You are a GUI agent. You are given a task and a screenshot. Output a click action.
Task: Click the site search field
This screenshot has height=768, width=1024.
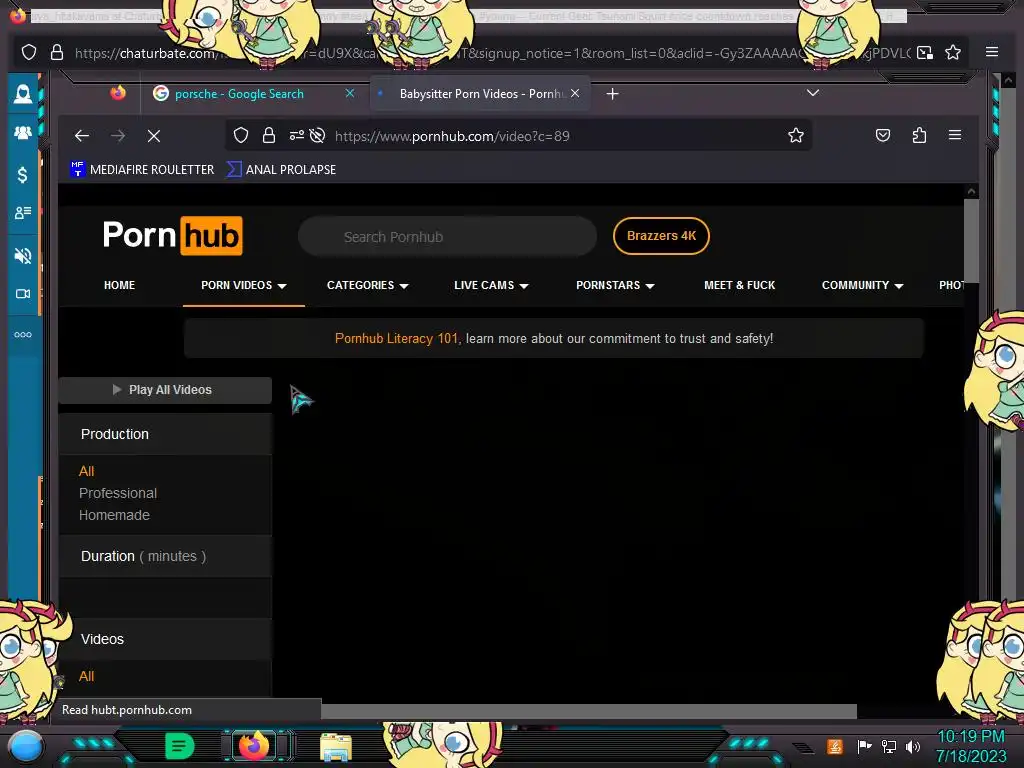[x=447, y=236]
